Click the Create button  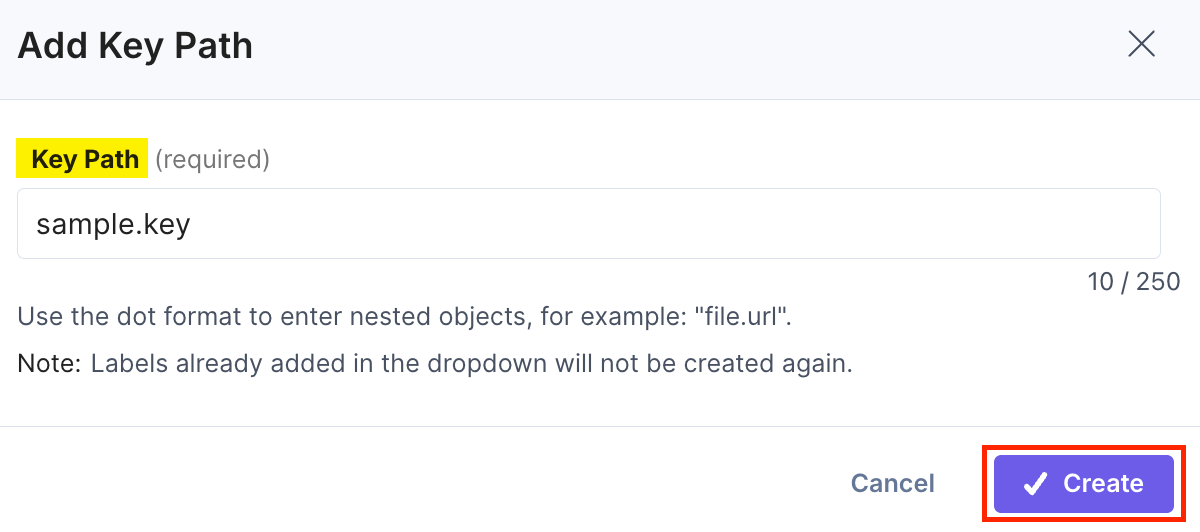(x=1083, y=484)
